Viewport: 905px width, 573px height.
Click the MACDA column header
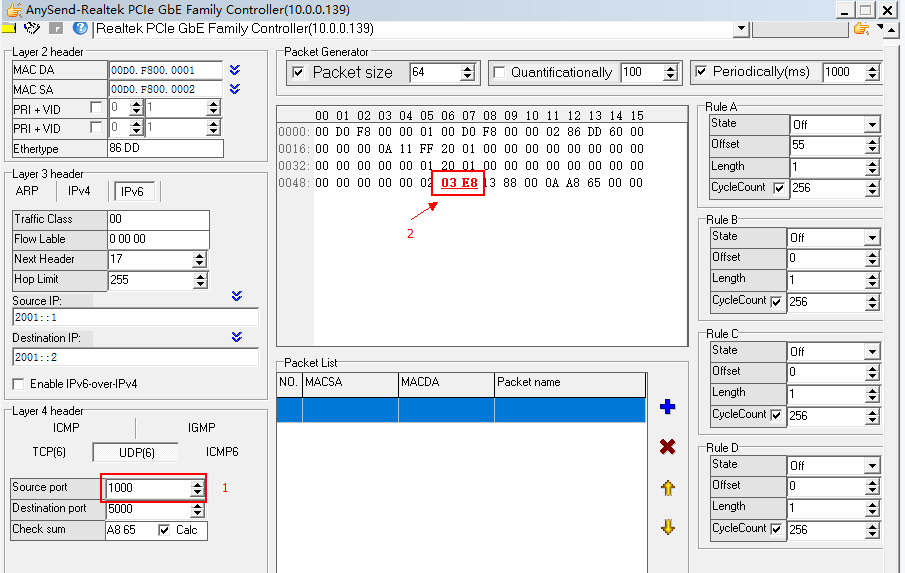(446, 384)
